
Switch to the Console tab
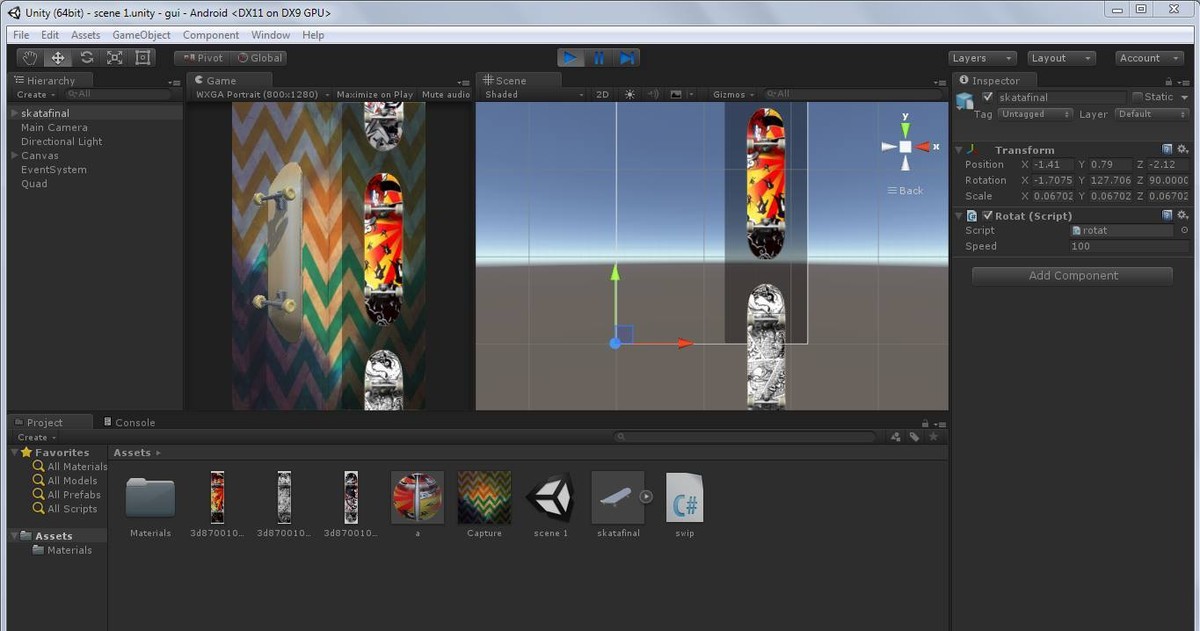(x=134, y=422)
